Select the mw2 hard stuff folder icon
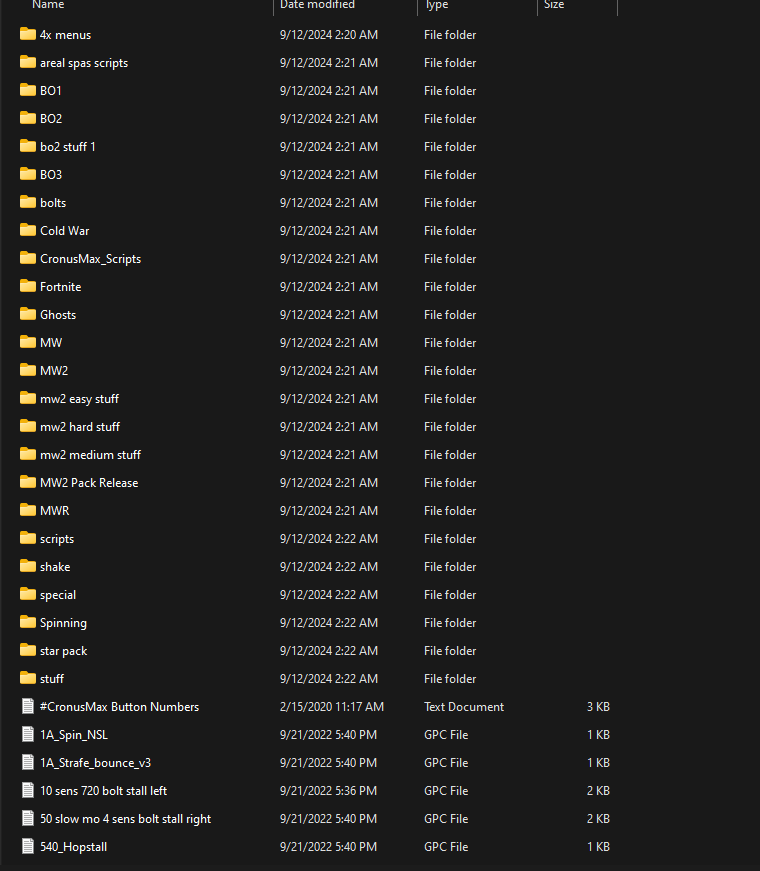This screenshot has width=760, height=871. point(28,426)
